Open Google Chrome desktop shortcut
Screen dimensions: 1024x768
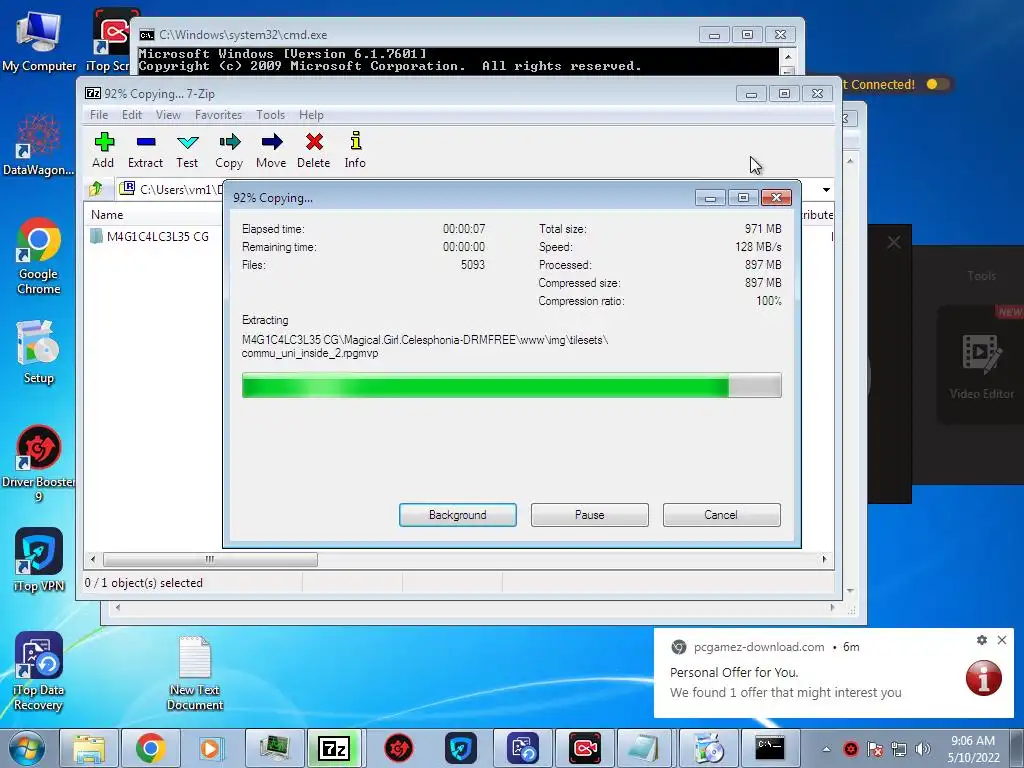coord(39,257)
